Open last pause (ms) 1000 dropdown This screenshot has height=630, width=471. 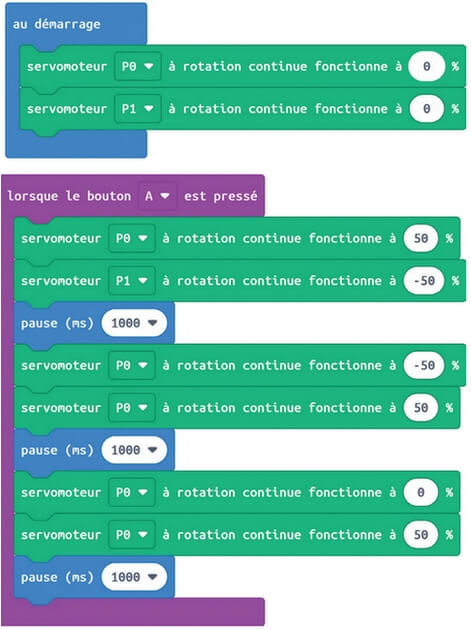[x=134, y=577]
